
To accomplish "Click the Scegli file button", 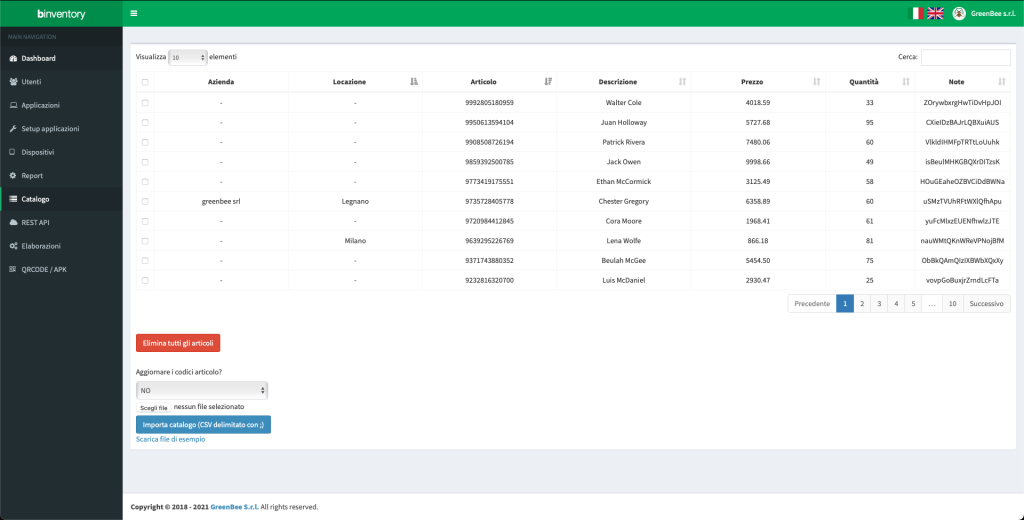I will [154, 407].
